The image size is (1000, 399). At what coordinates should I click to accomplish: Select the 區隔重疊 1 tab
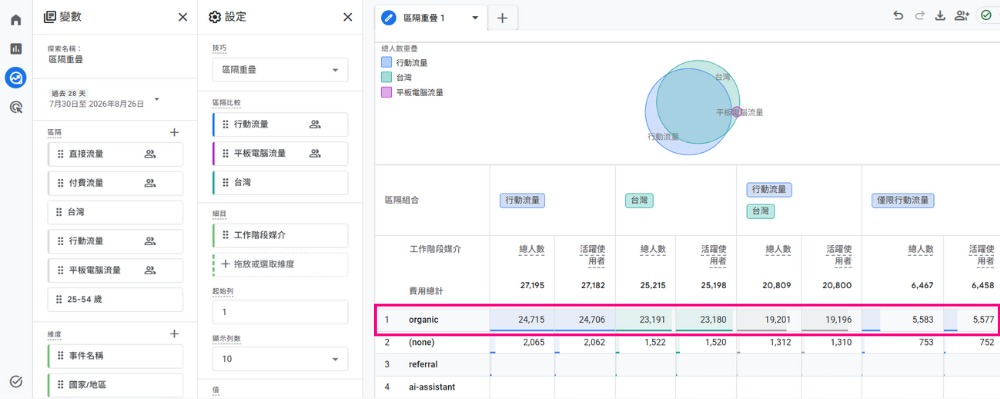click(x=431, y=18)
